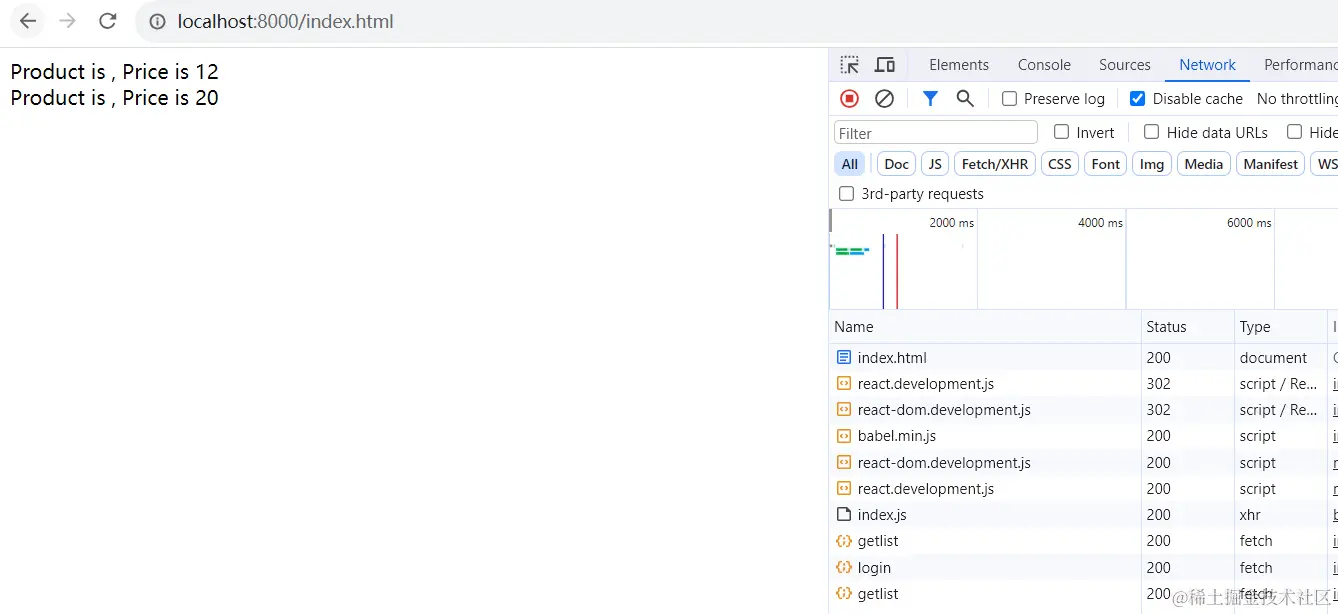Screen dimensions: 1338x614
Task: Select react.development.js request with status 302
Action: (1084, 384)
